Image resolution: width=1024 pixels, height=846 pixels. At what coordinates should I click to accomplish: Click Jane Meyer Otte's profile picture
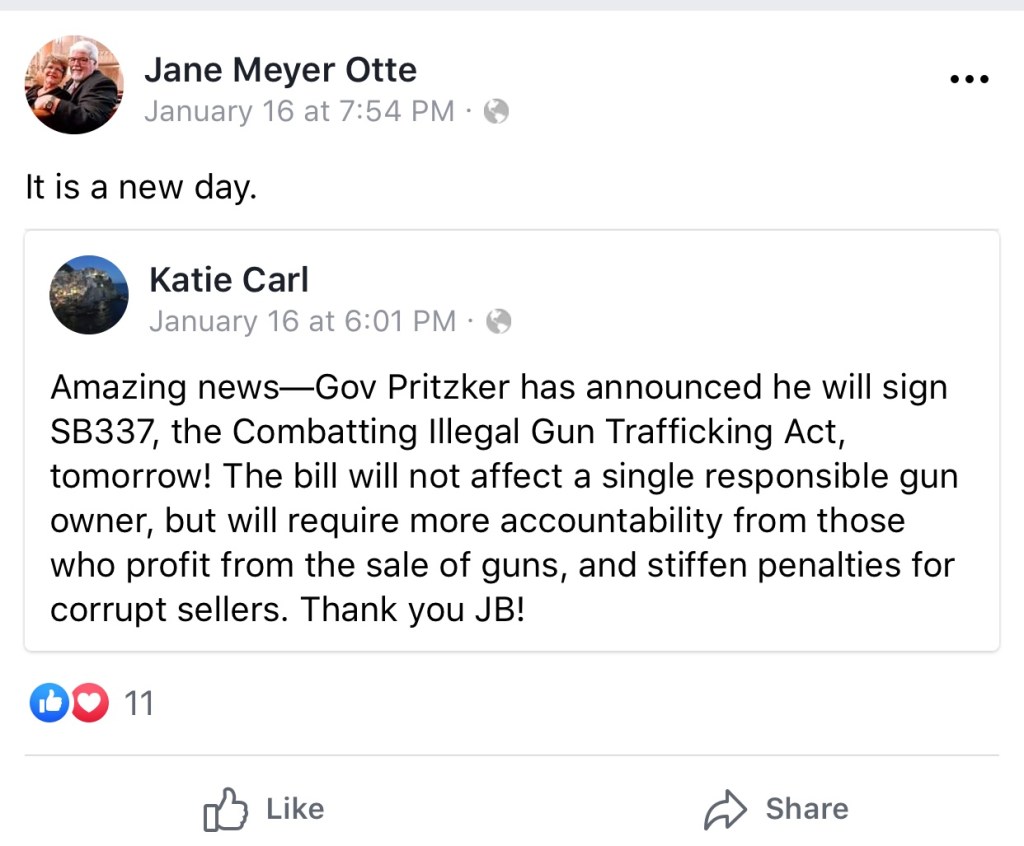73,85
